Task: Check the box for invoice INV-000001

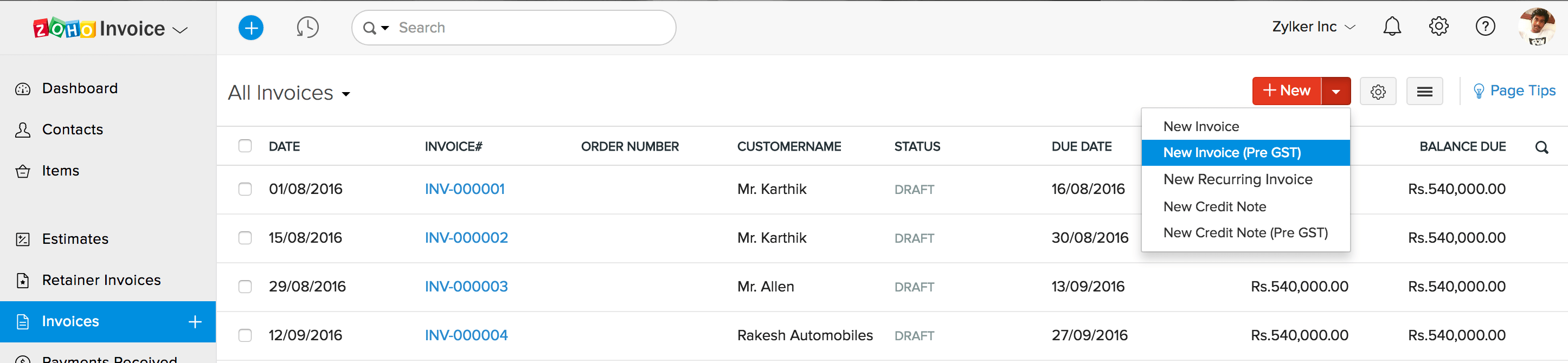Action: [x=245, y=189]
